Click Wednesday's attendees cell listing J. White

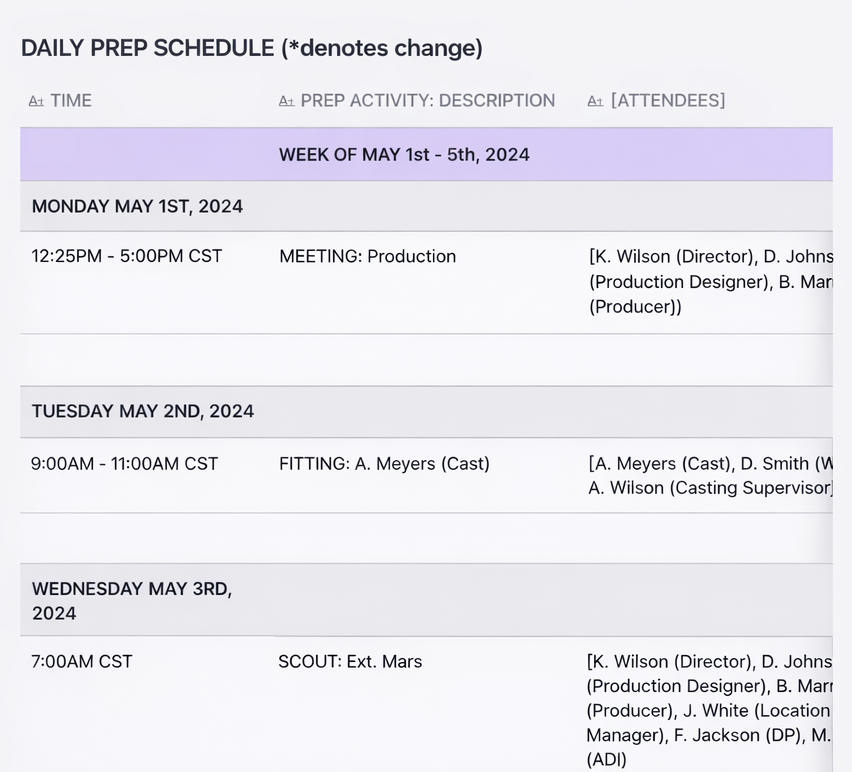pyautogui.click(x=710, y=710)
